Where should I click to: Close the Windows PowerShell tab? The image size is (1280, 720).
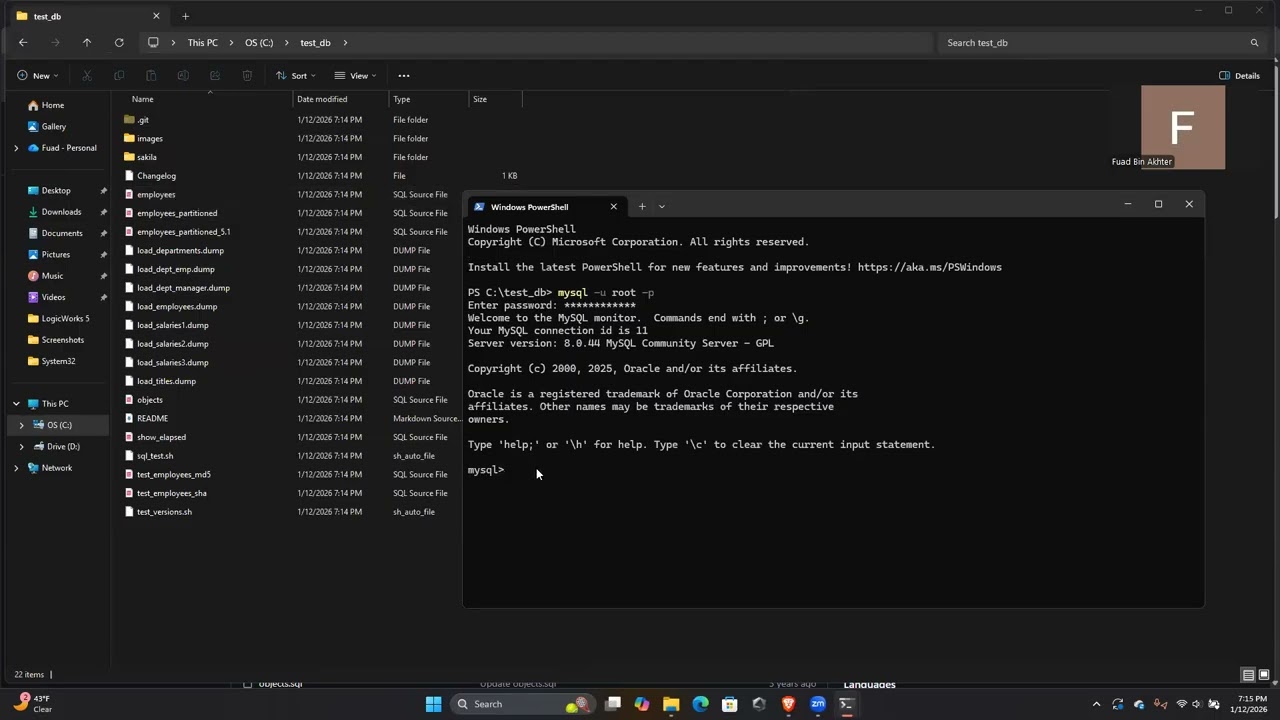(x=614, y=207)
